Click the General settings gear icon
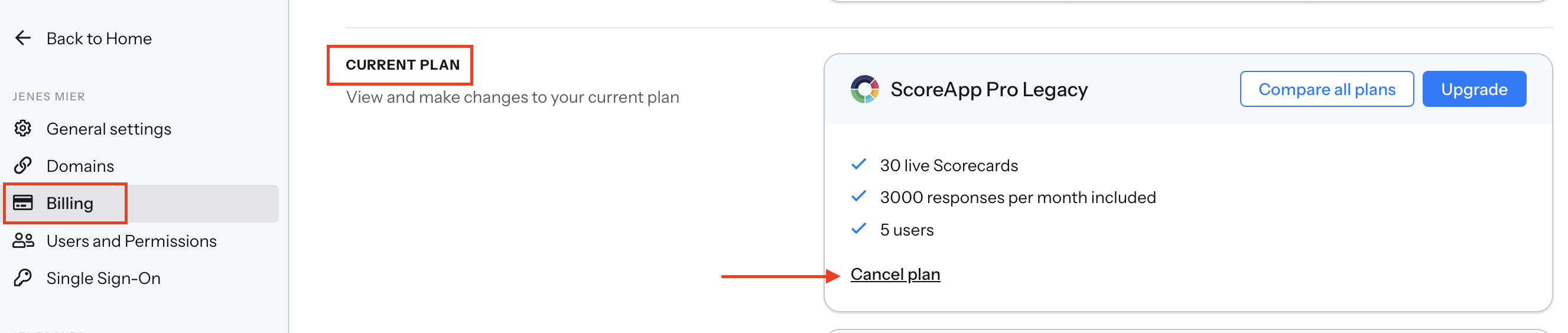The width and height of the screenshot is (1568, 333). coord(23,129)
